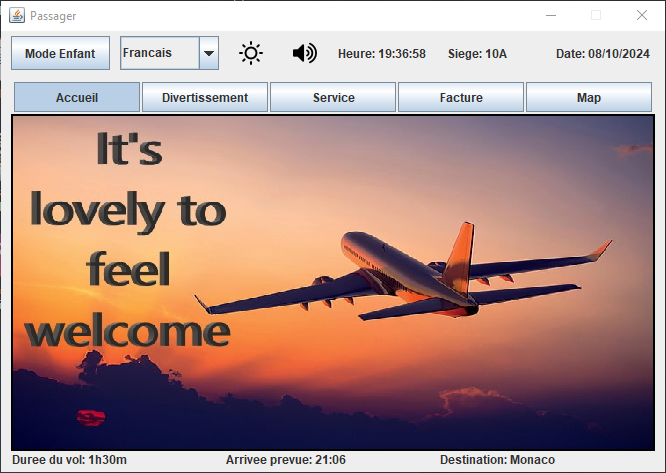Click the Java icon in title bar
The width and height of the screenshot is (666, 473).
pyautogui.click(x=17, y=16)
